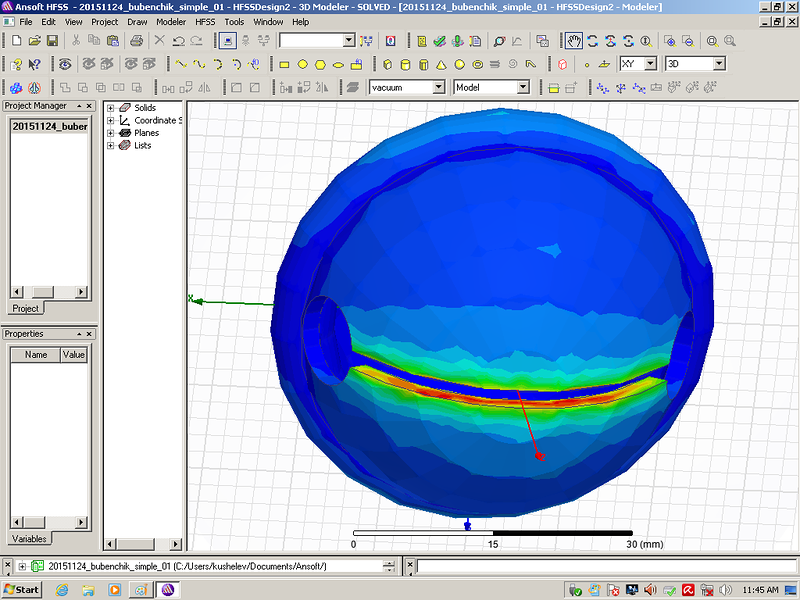Open the XY drawing plane dropdown
800x600 pixels.
(650, 64)
